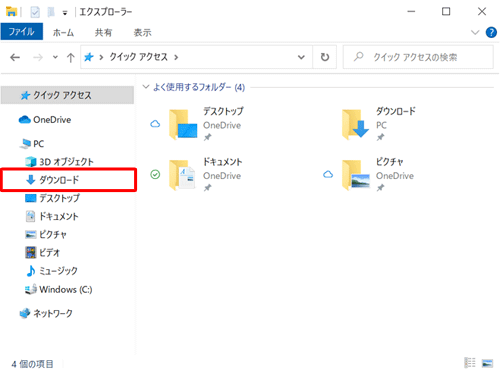The width and height of the screenshot is (500, 373).
Task: Click the search magnifier icon
Action: [x=358, y=57]
